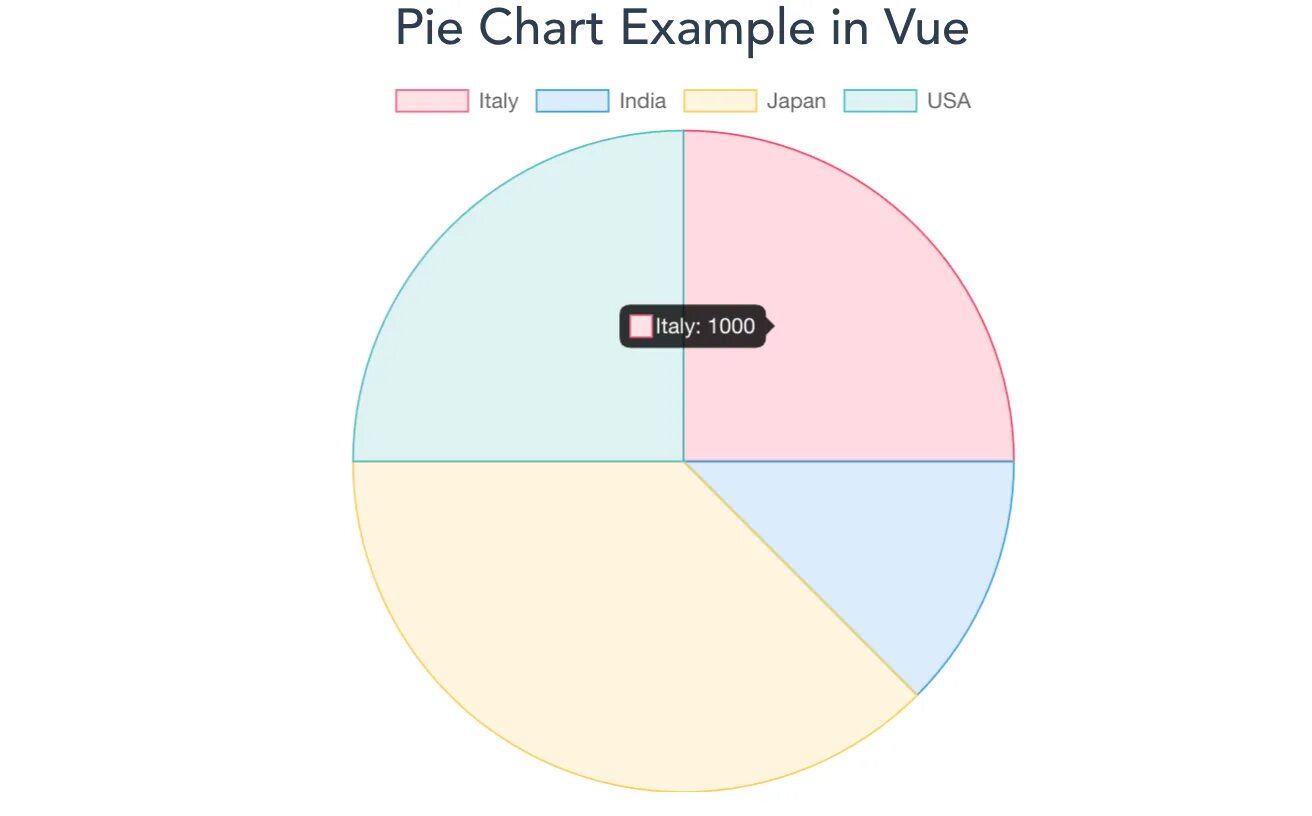Click the blue India legend swatch
Image resolution: width=1312 pixels, height=816 pixels.
pyautogui.click(x=572, y=101)
